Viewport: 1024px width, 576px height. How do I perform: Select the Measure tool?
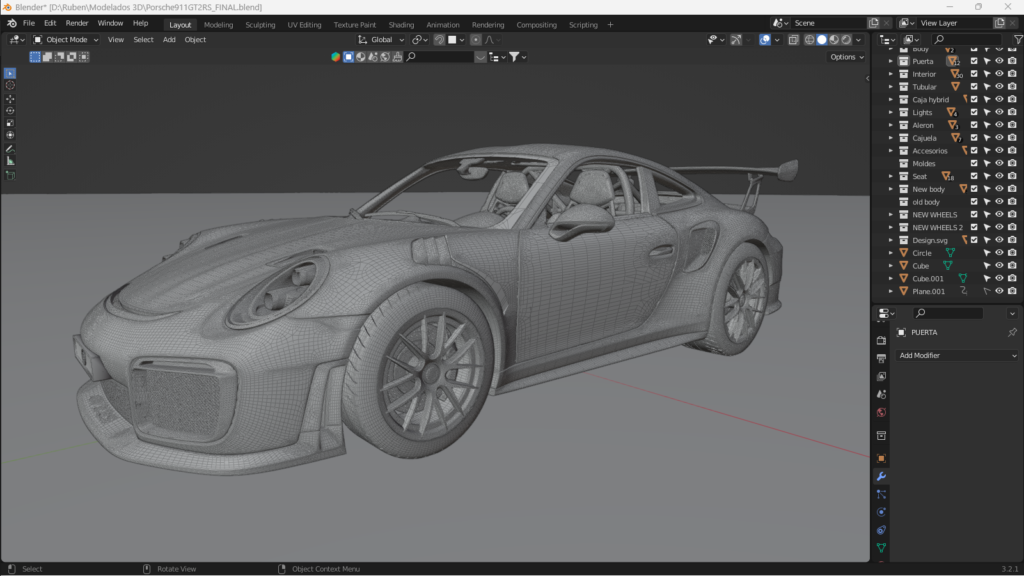pos(10,161)
